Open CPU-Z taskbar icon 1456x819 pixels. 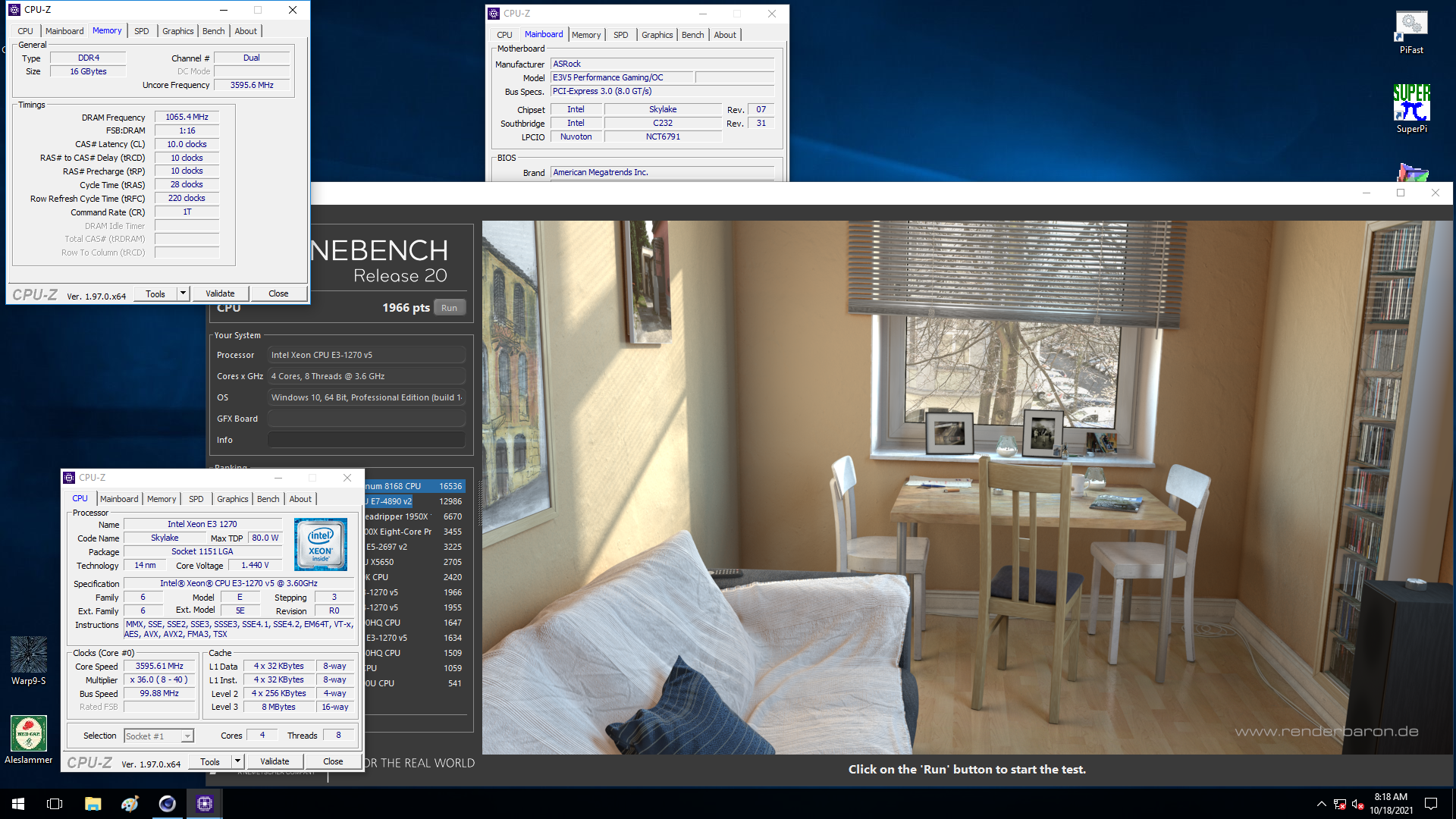pyautogui.click(x=204, y=804)
